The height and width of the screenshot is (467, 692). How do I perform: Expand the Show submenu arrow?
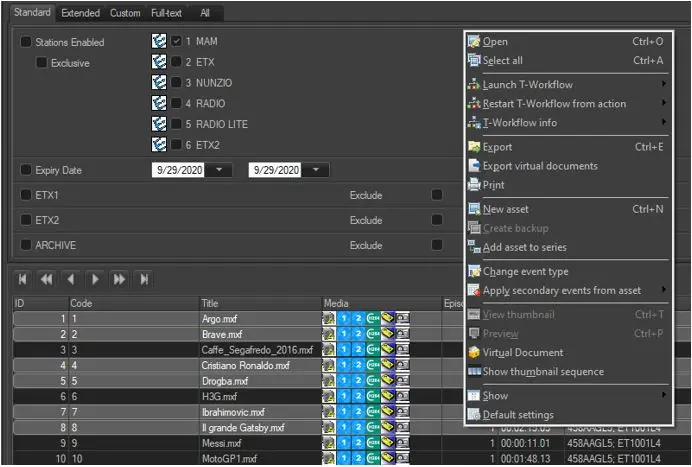click(664, 396)
